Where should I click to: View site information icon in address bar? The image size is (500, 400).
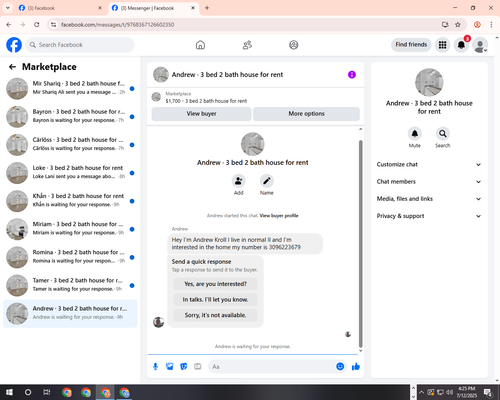coord(53,25)
